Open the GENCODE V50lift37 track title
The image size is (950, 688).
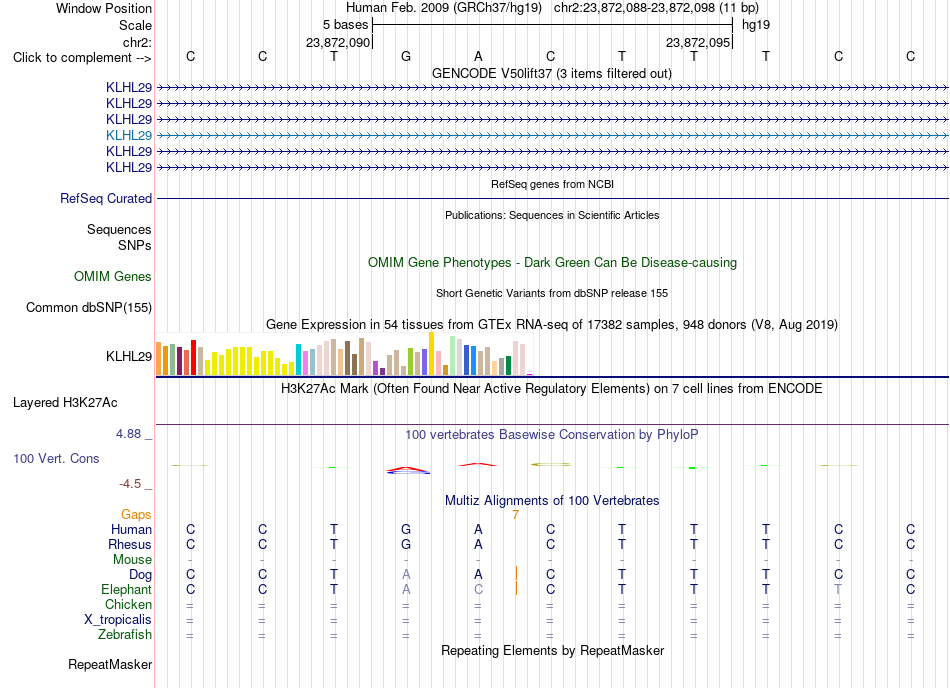[x=551, y=74]
